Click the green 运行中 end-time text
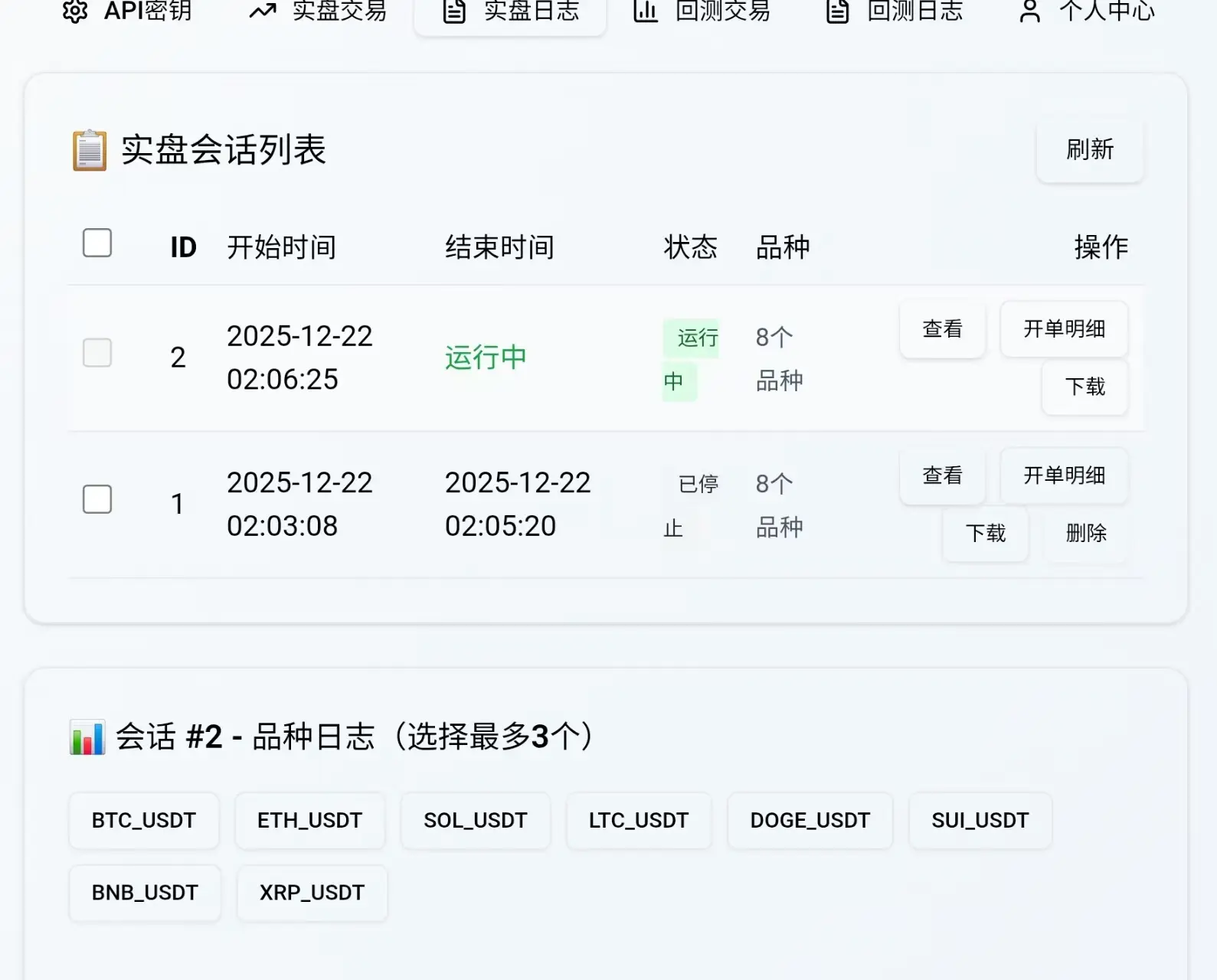The width and height of the screenshot is (1217, 980). pos(486,358)
